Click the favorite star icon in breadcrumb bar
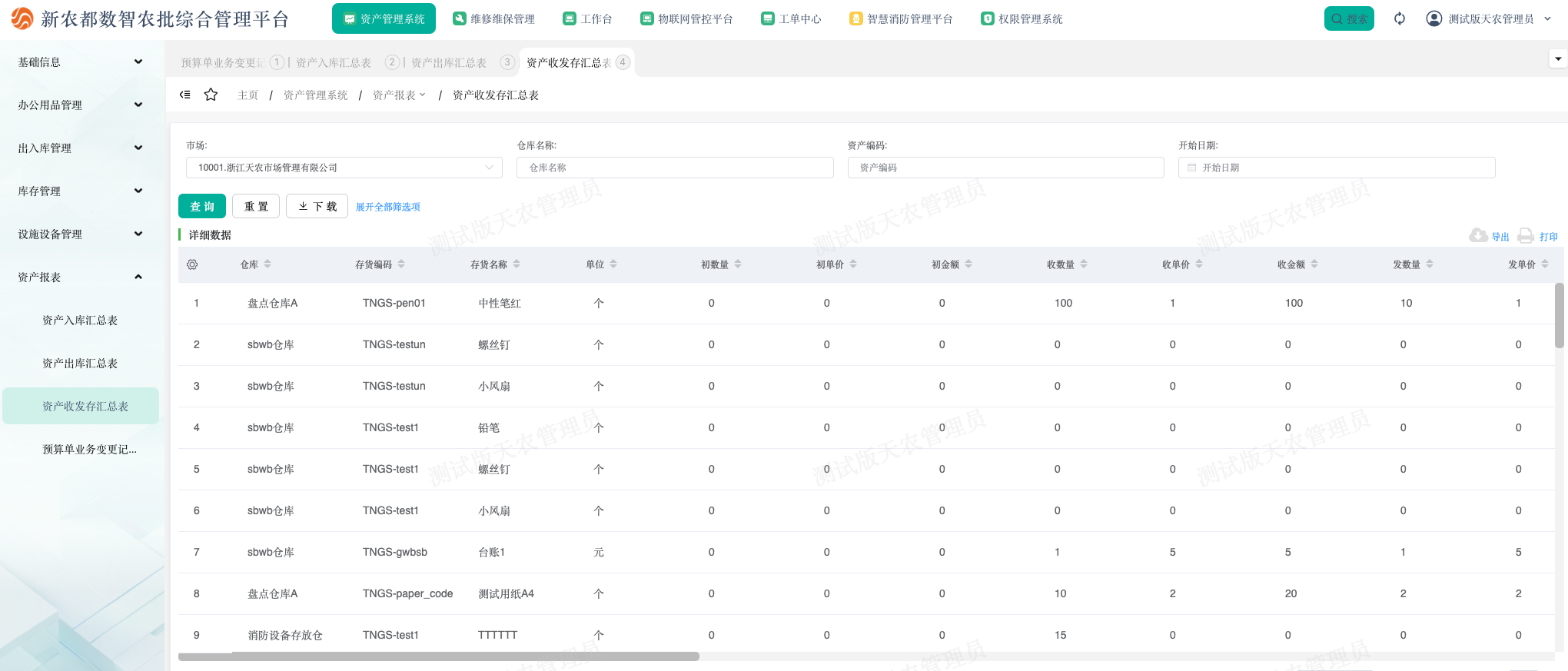Screen dimensions: 1568x671 pos(211,95)
